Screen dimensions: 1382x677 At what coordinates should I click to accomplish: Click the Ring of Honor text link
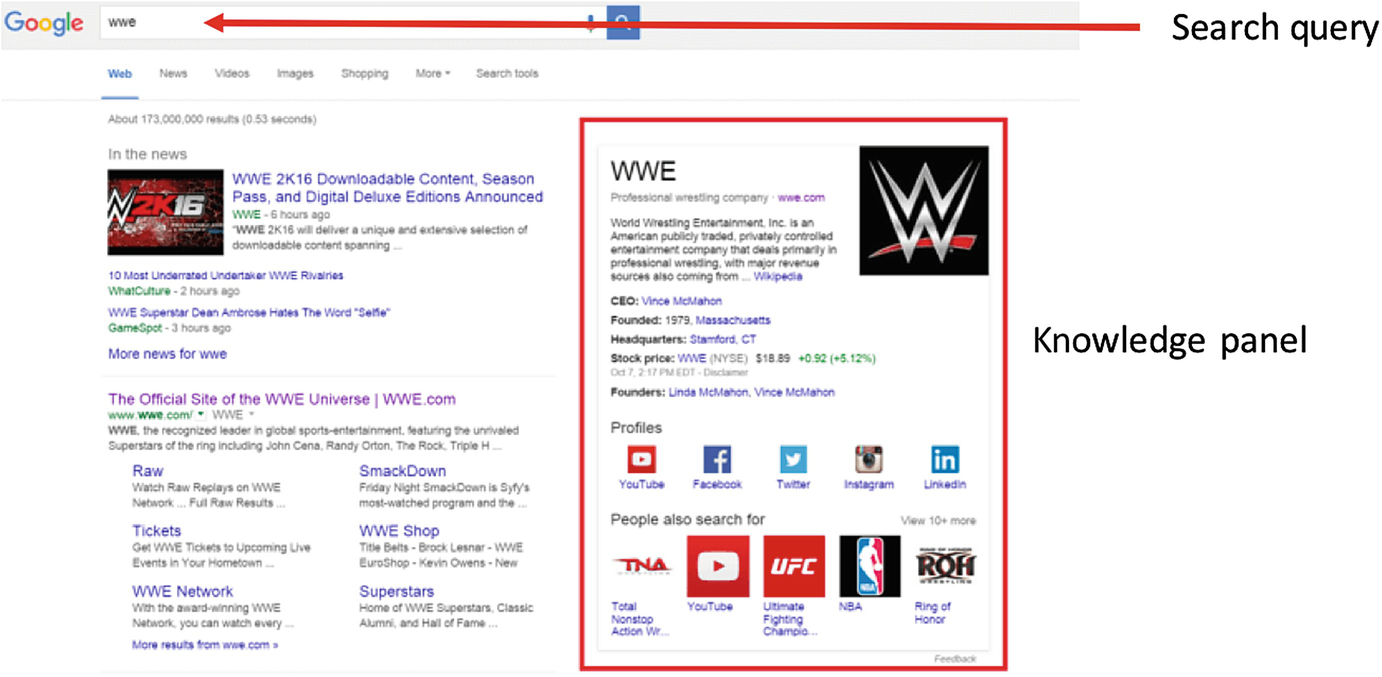(x=933, y=613)
